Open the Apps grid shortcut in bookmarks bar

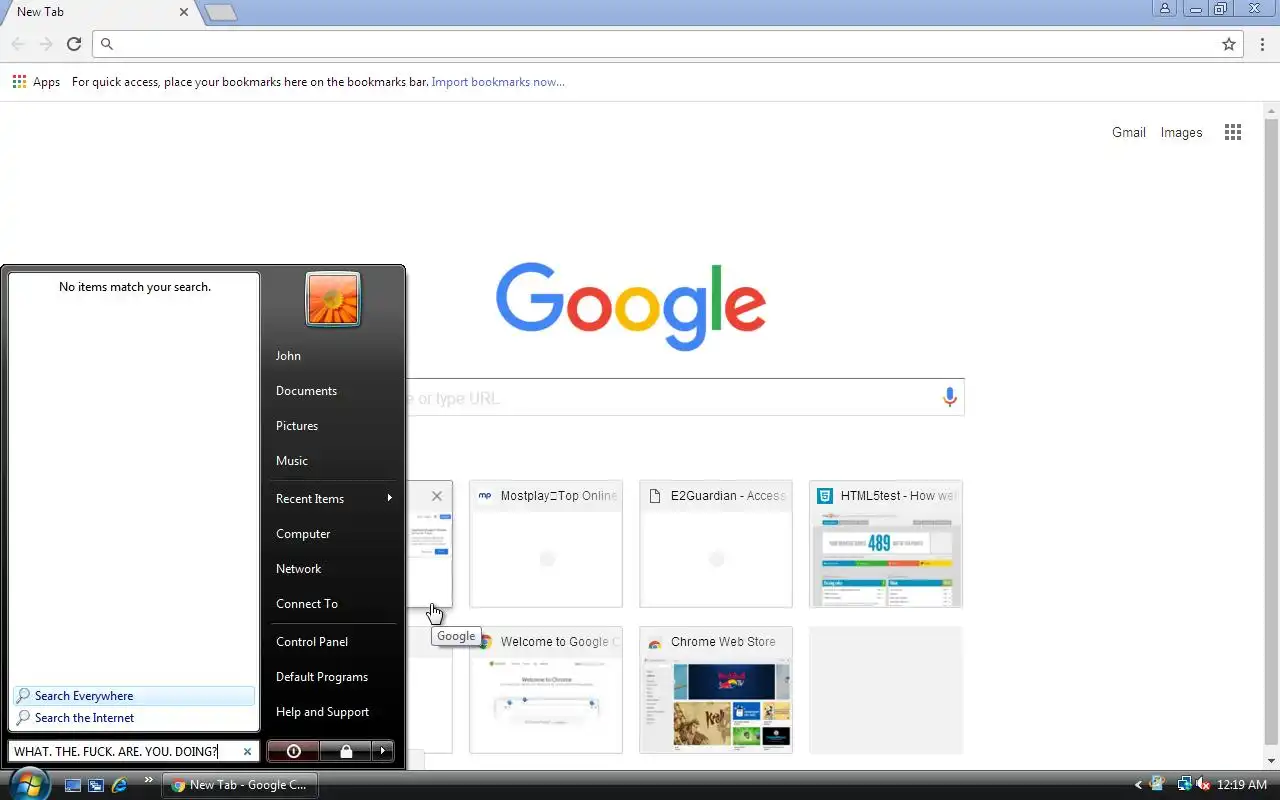36,82
